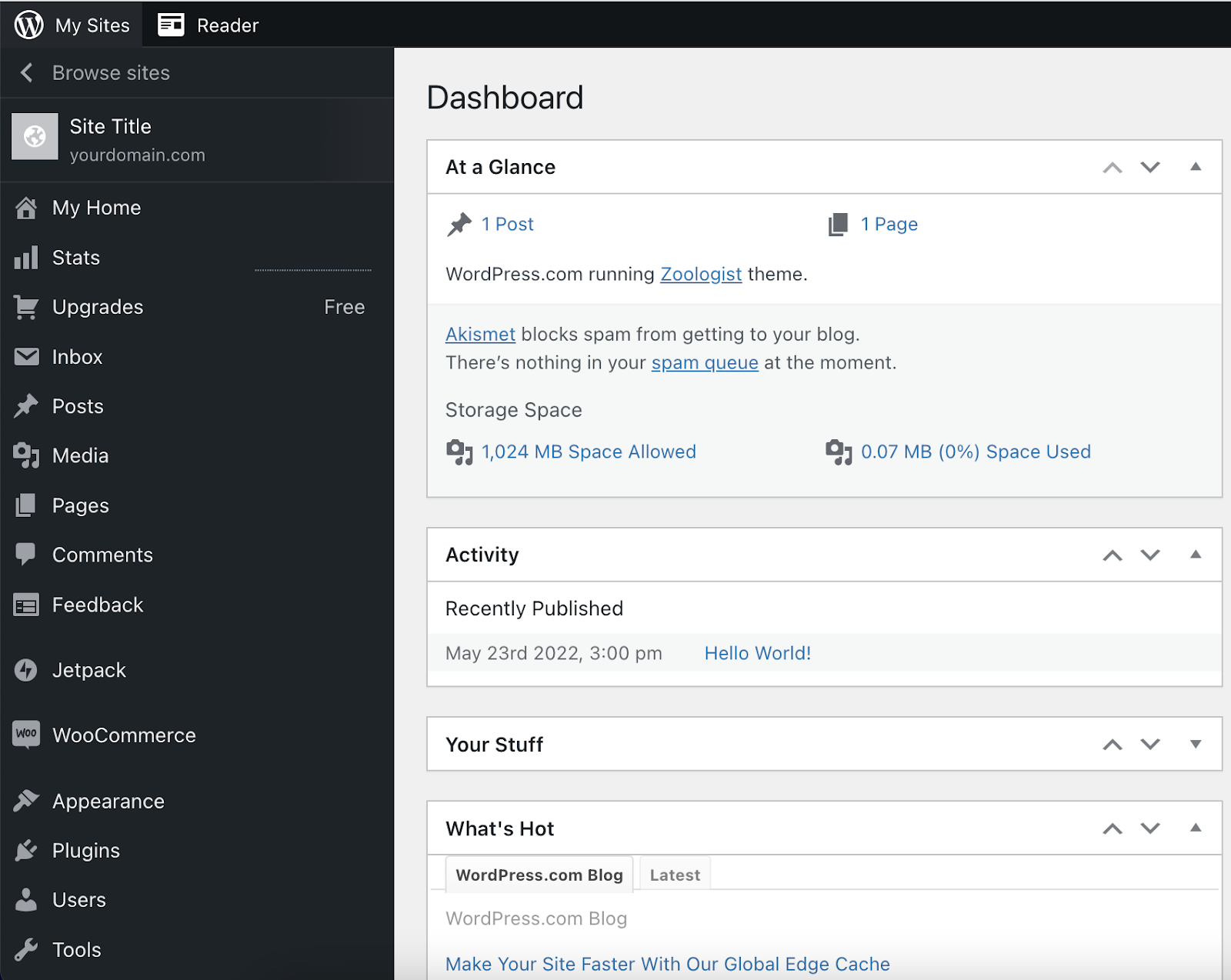1231x980 pixels.
Task: Open Inbox via the envelope icon
Action: click(x=25, y=356)
